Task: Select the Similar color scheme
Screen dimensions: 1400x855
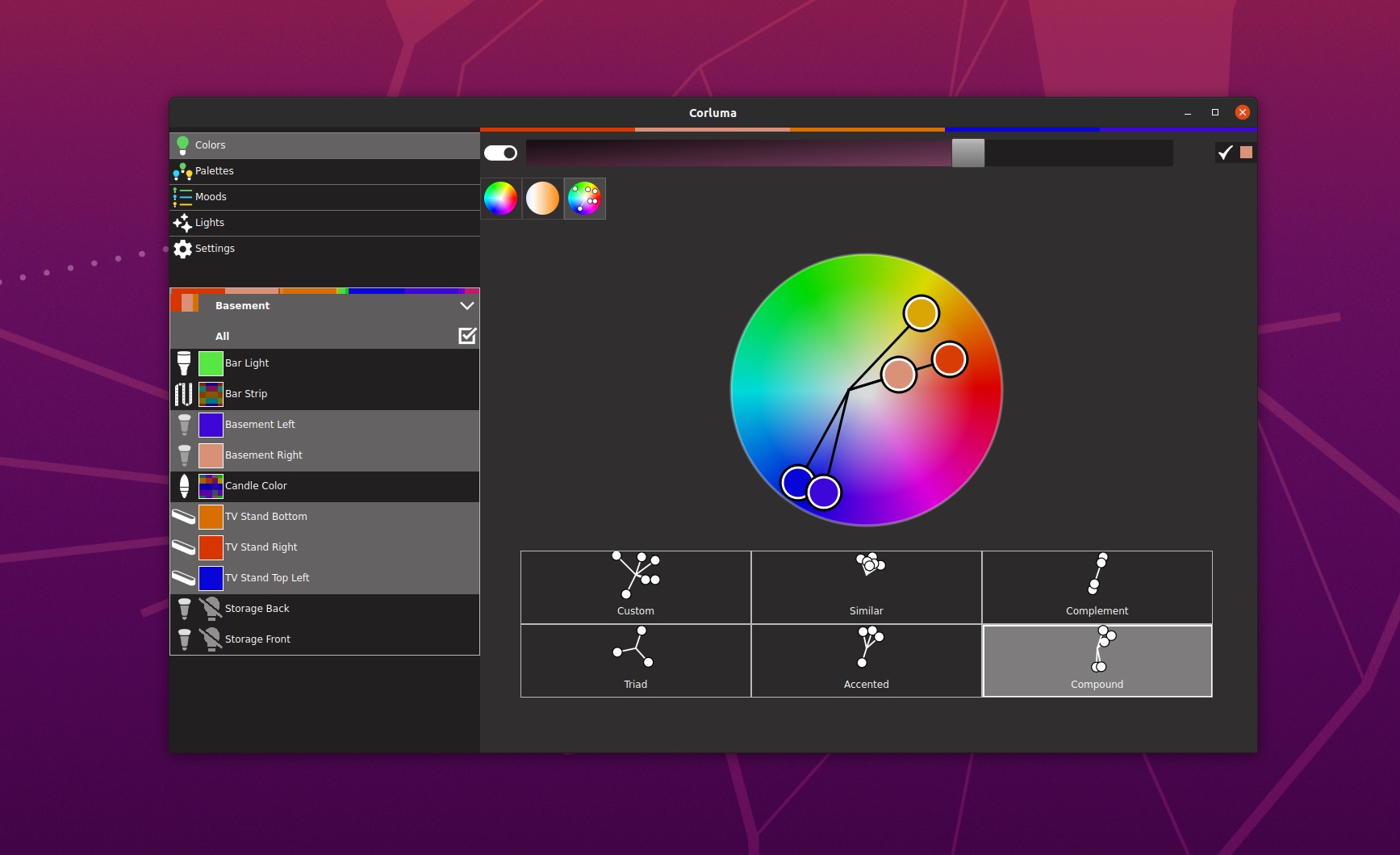Action: [866, 587]
